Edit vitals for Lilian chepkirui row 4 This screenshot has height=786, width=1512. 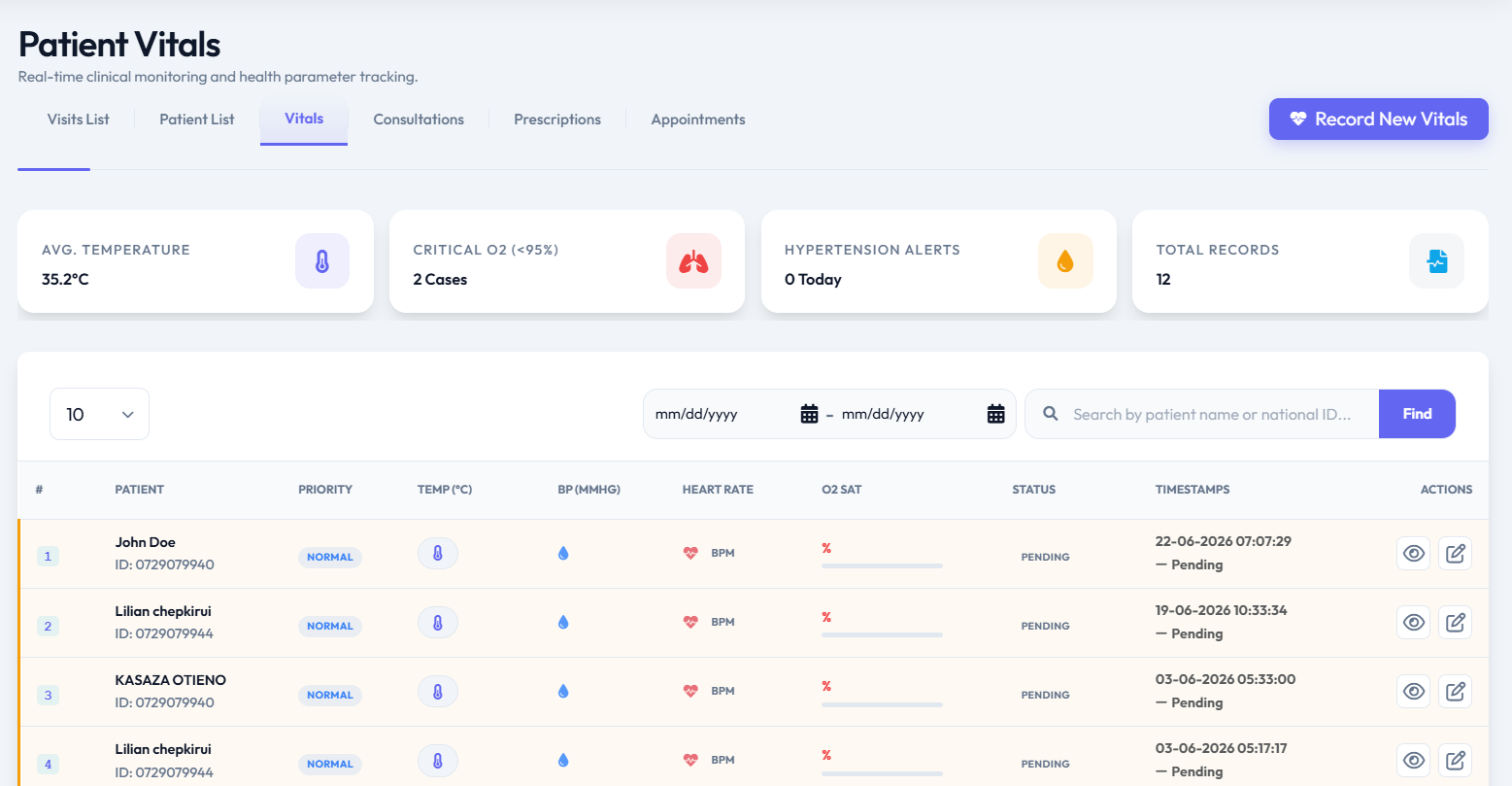1455,761
